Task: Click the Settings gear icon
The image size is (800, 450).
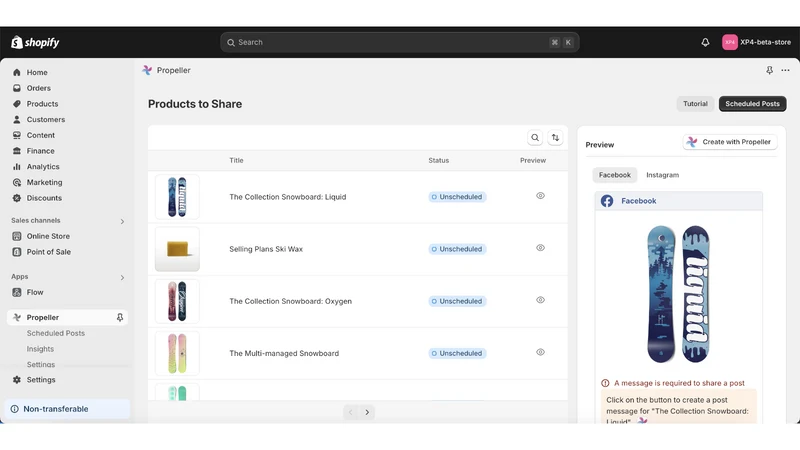Action: (x=17, y=380)
